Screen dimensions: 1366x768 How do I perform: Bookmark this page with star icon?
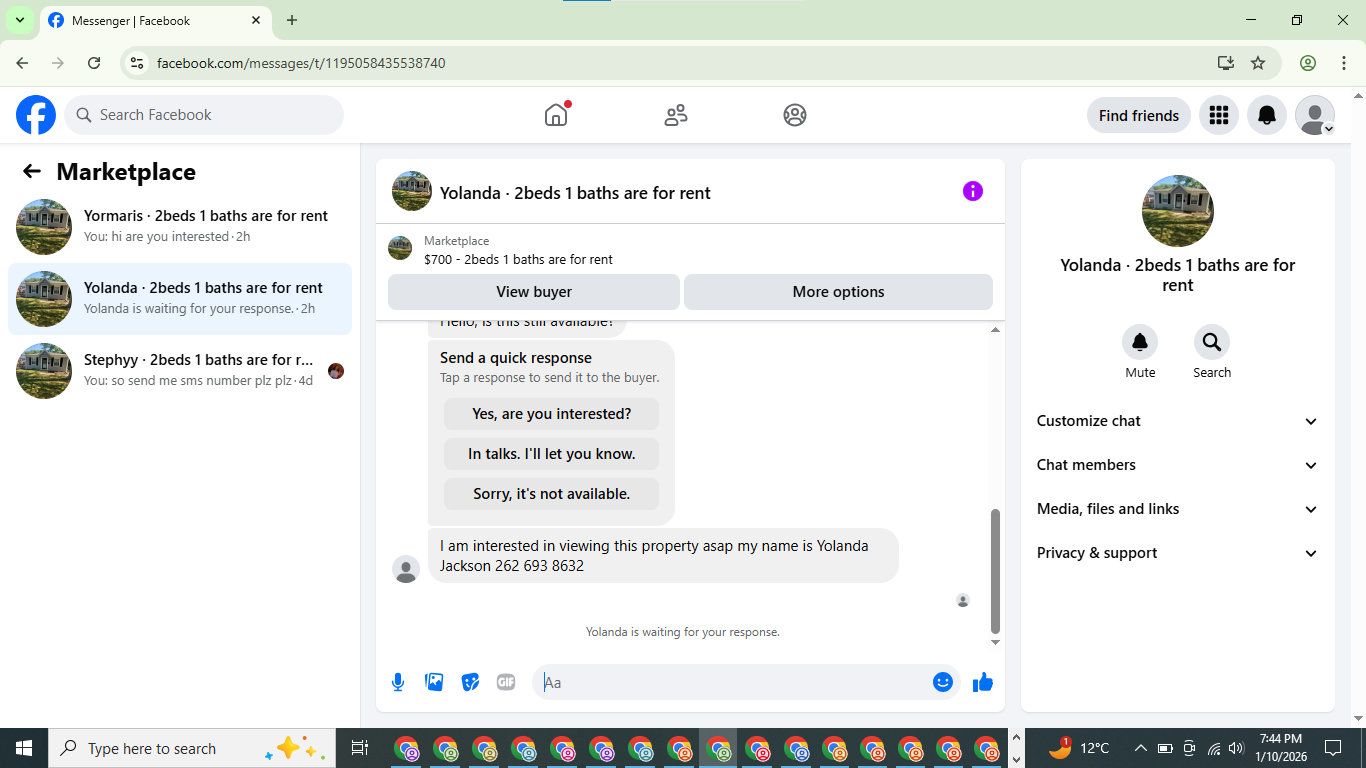pyautogui.click(x=1258, y=63)
